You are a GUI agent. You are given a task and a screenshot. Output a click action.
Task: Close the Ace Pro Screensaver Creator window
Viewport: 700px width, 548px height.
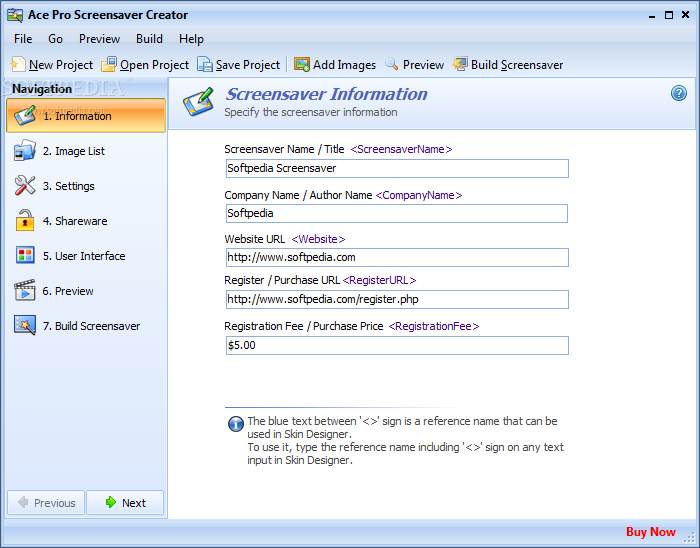(685, 15)
